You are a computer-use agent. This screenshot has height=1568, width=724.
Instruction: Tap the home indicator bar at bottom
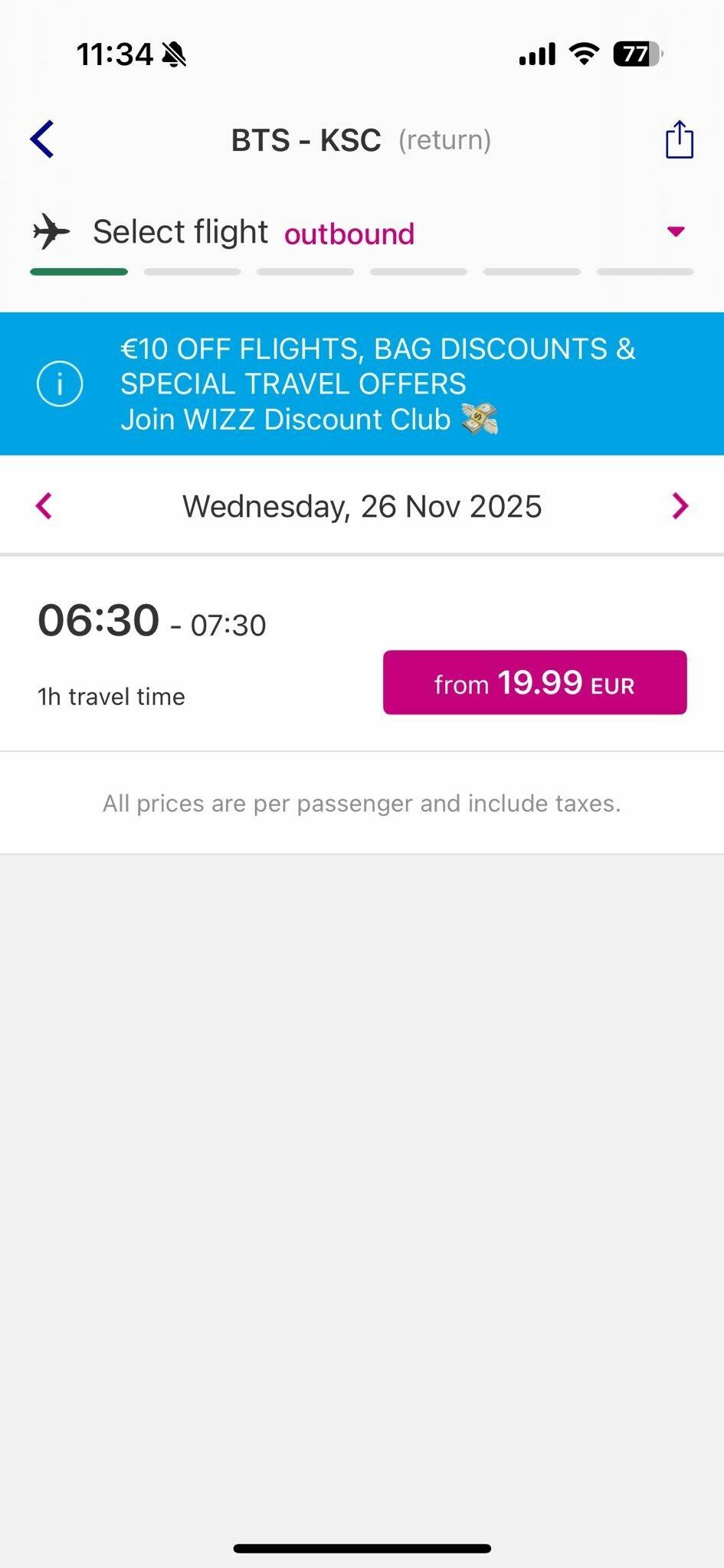tap(362, 1548)
